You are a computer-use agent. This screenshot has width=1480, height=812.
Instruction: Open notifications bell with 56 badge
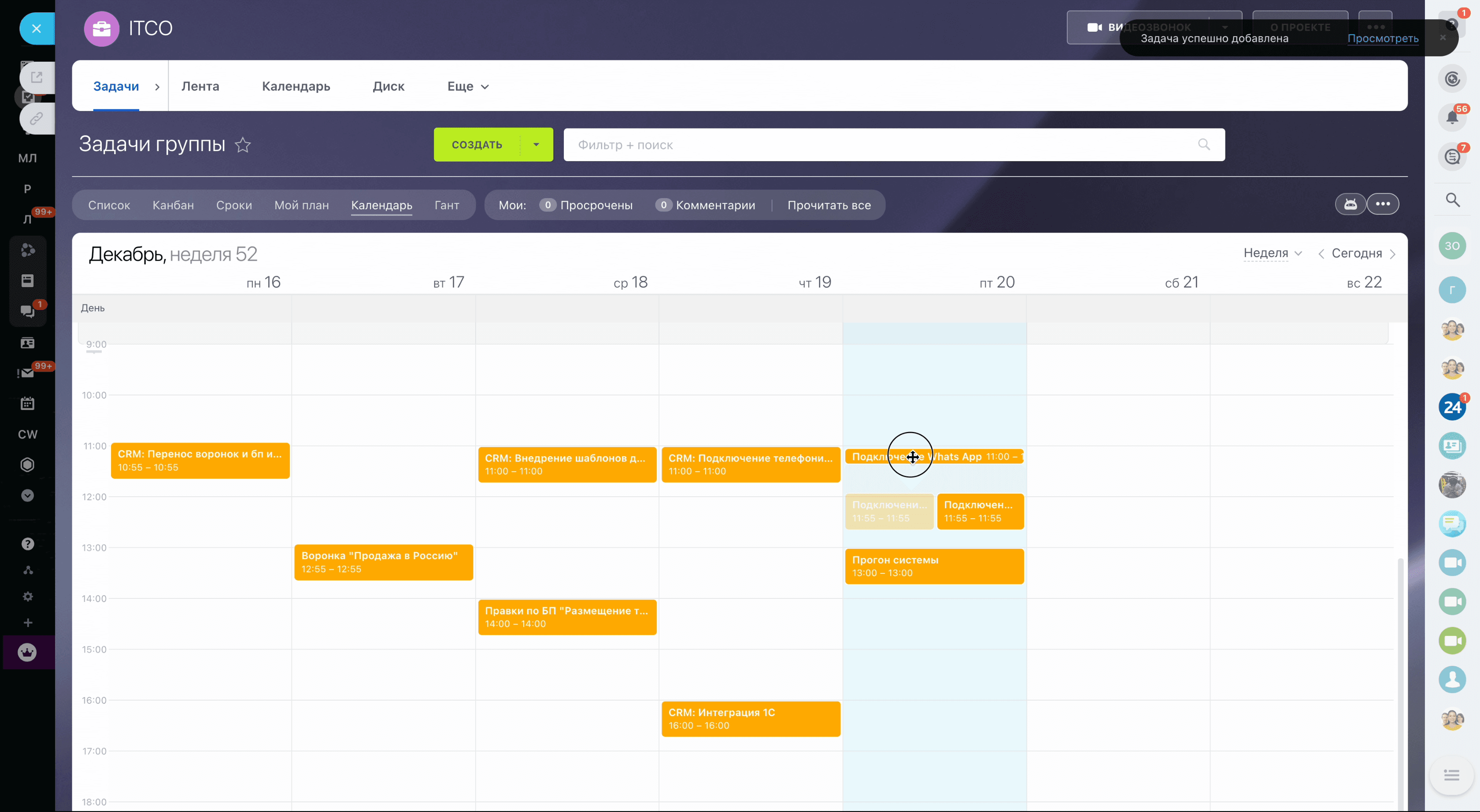[x=1452, y=118]
